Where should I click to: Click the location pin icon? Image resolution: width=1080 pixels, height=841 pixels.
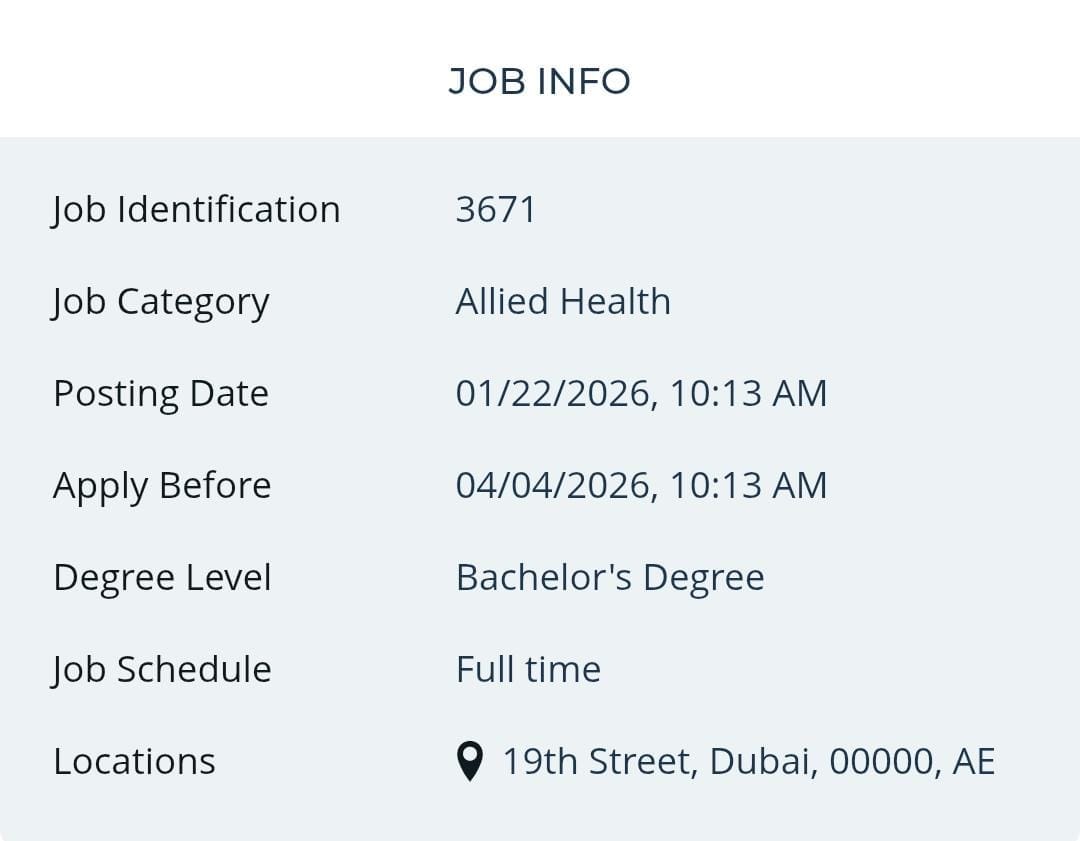pyautogui.click(x=469, y=762)
